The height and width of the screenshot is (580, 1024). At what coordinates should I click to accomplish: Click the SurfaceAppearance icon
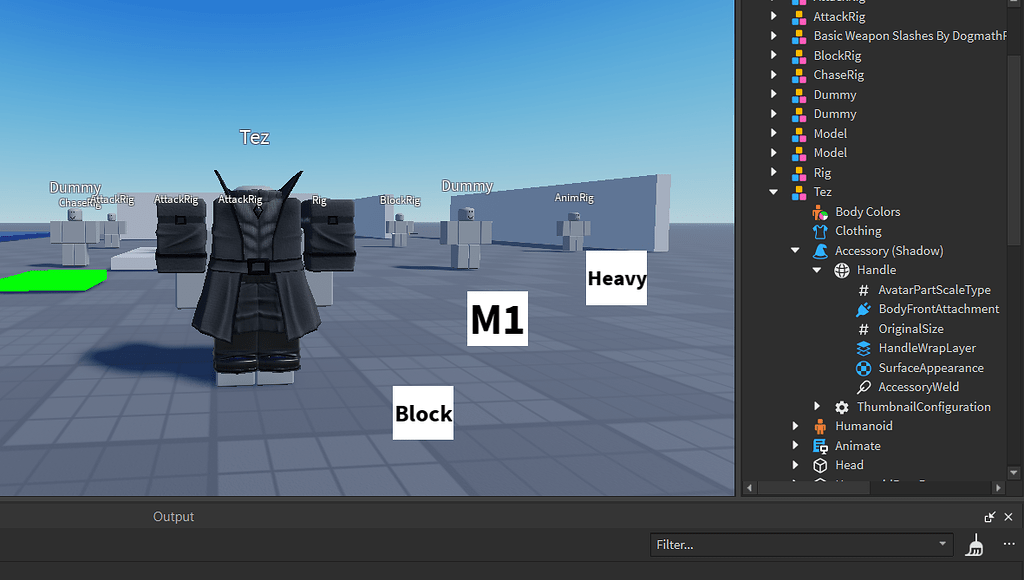[864, 368]
